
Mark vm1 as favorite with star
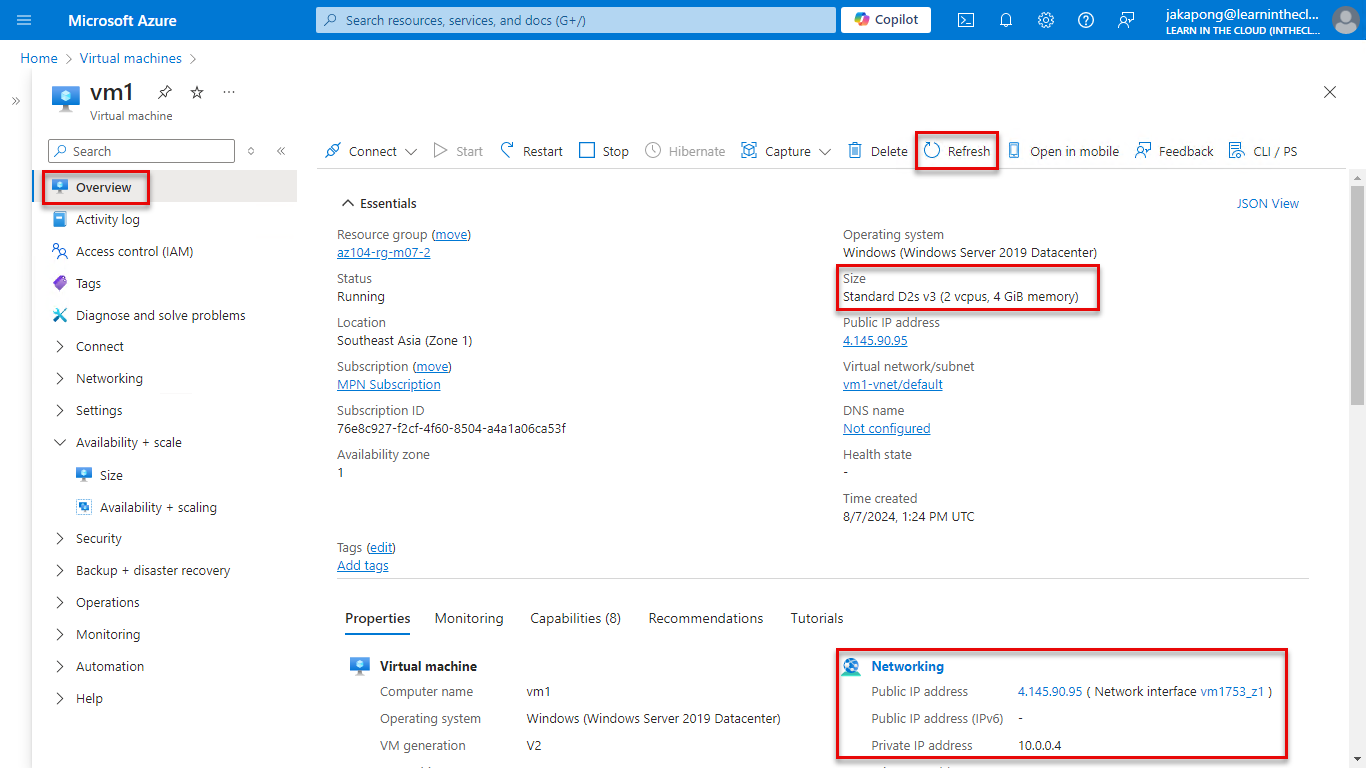tap(197, 92)
